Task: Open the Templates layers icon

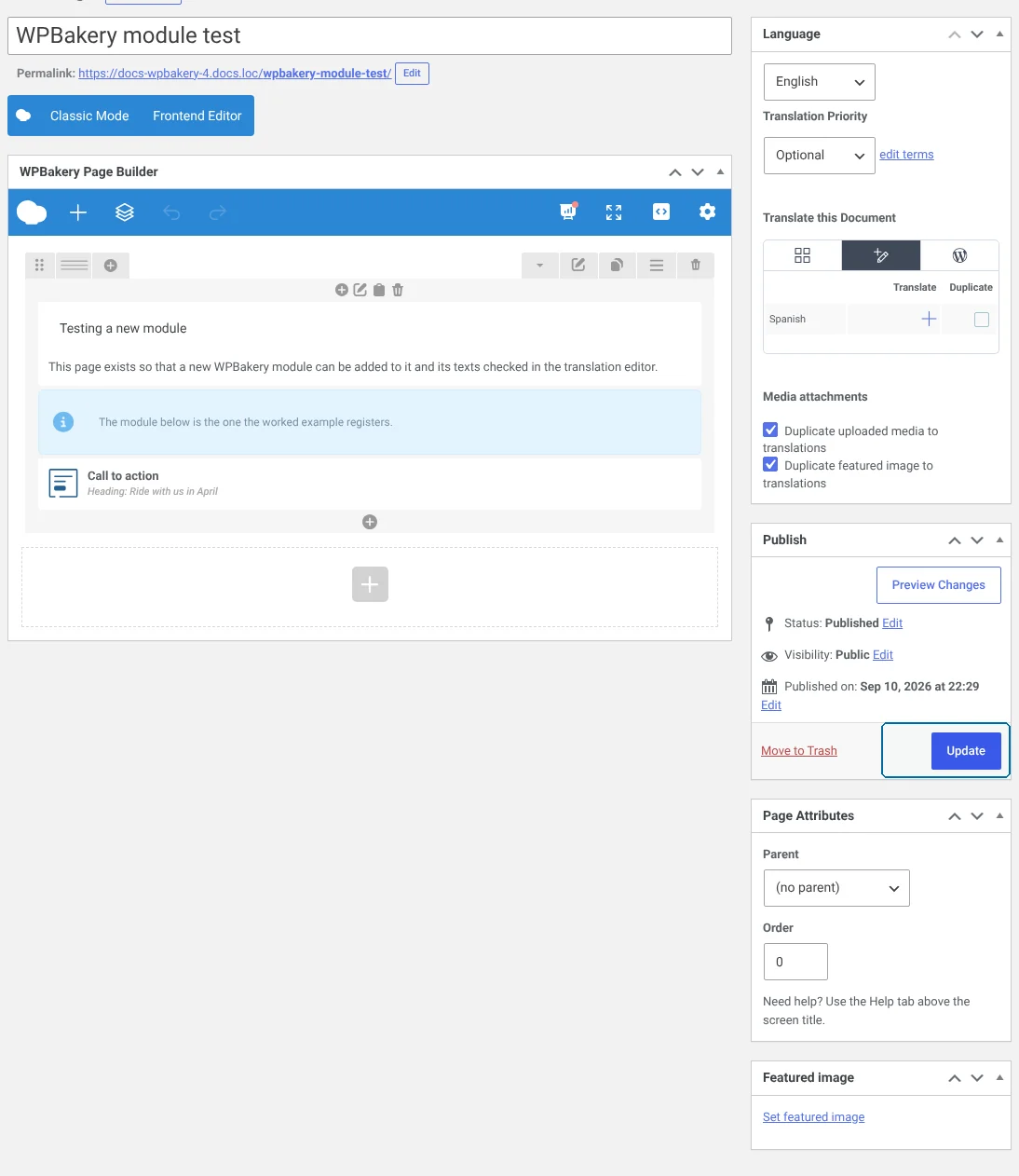Action: pos(125,212)
